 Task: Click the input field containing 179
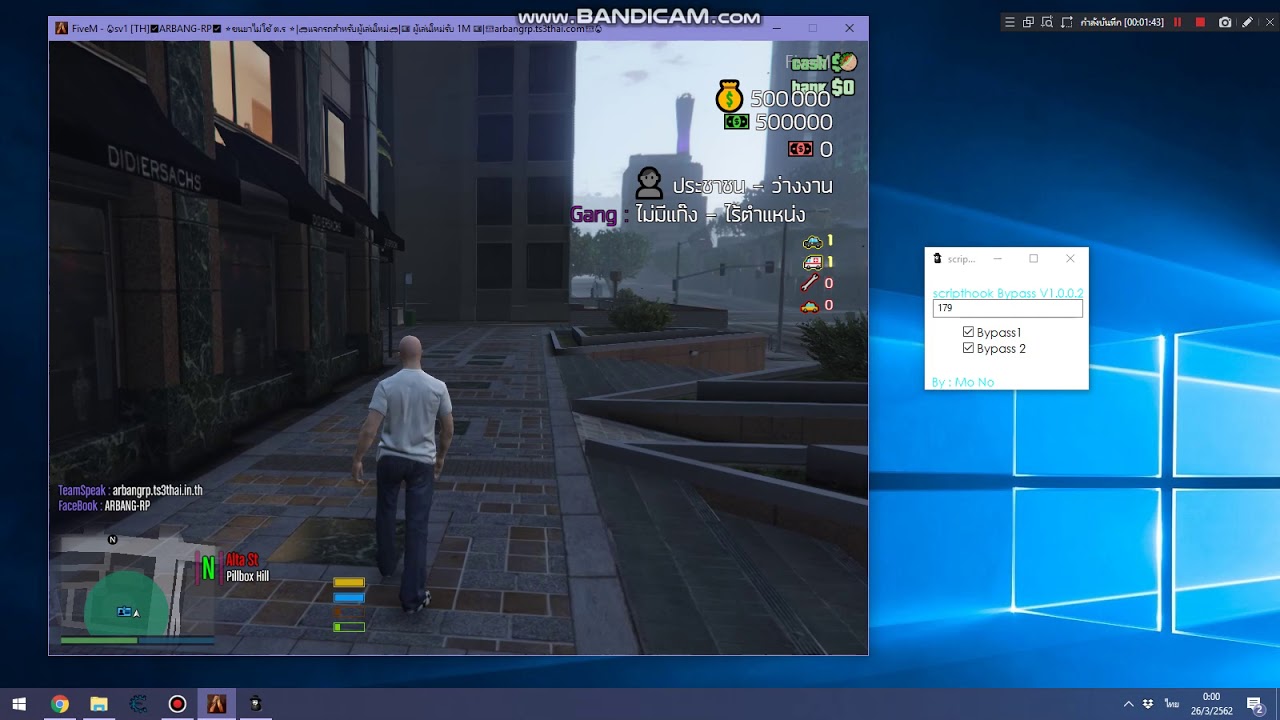1007,309
